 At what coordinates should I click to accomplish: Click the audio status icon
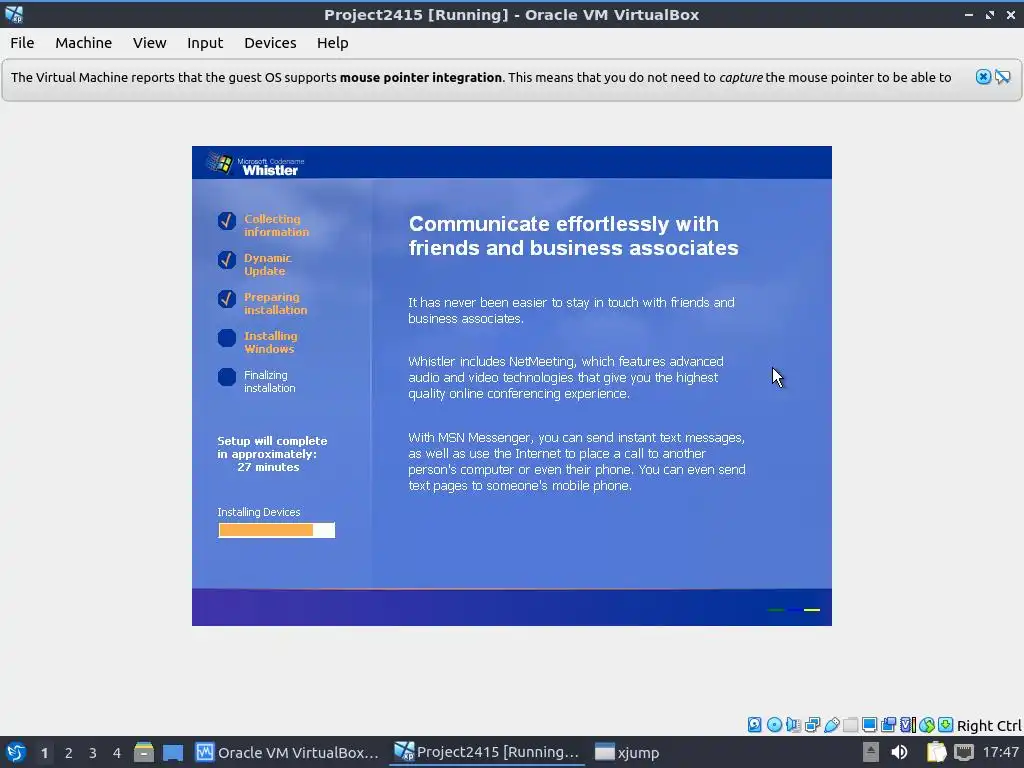pos(793,724)
